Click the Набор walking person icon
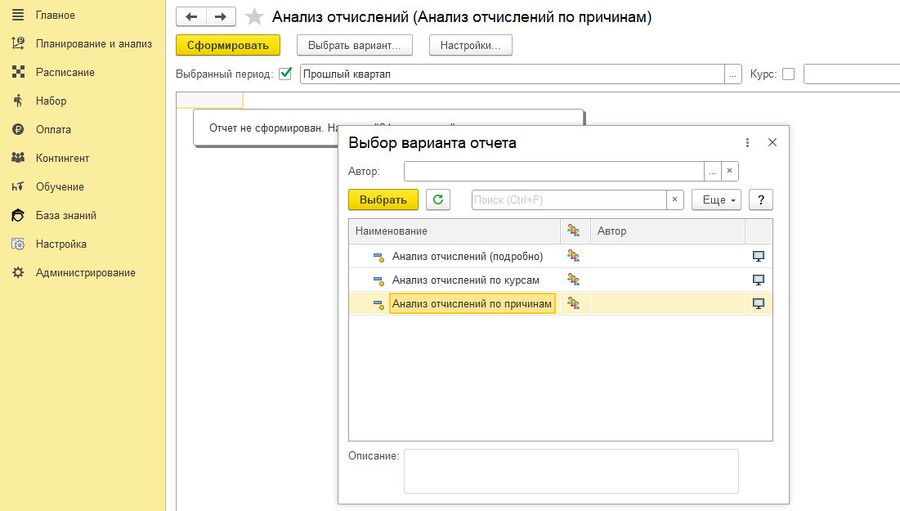Viewport: 900px width, 511px height. point(18,100)
